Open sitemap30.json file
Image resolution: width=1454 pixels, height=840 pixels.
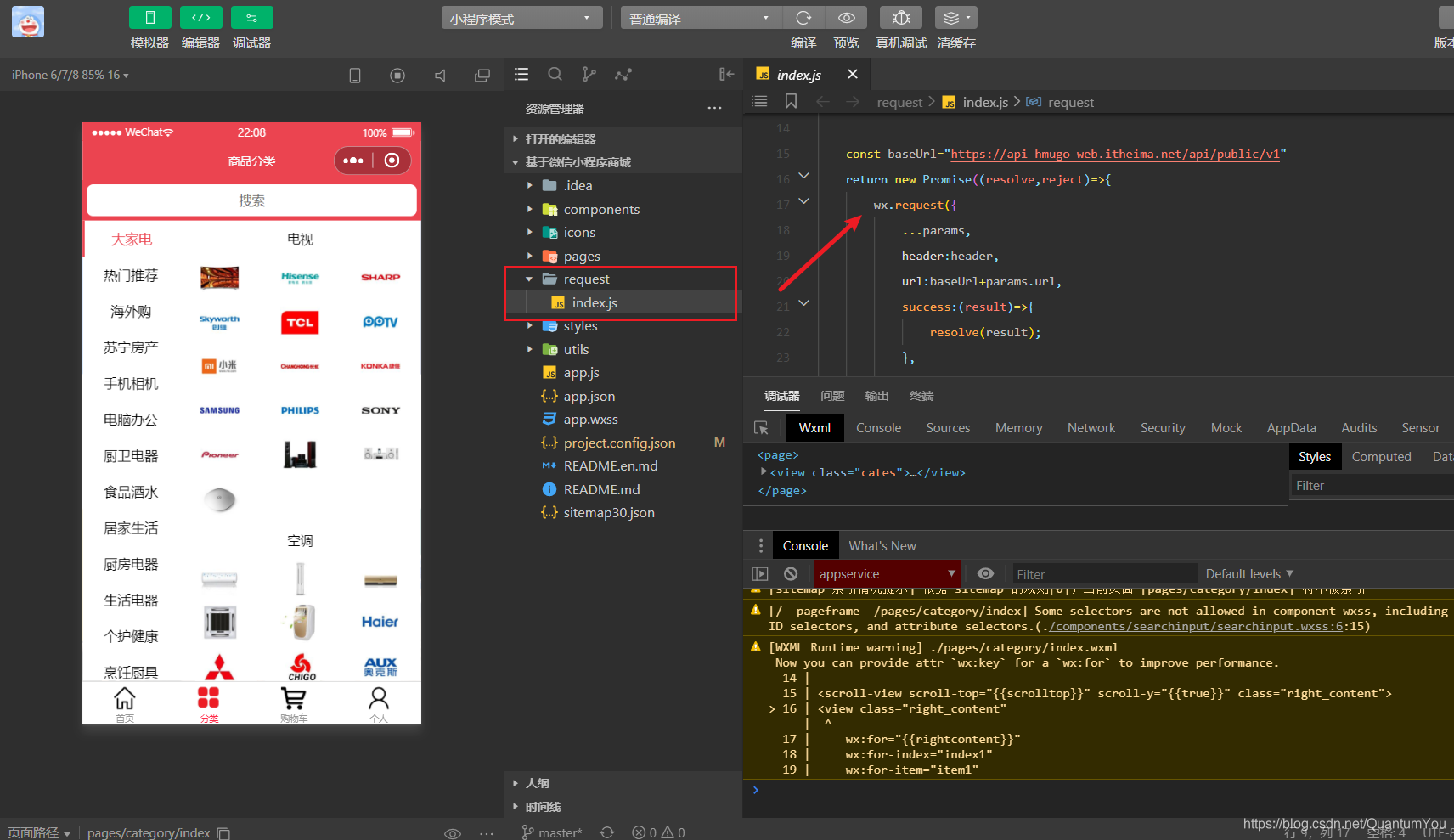623,512
